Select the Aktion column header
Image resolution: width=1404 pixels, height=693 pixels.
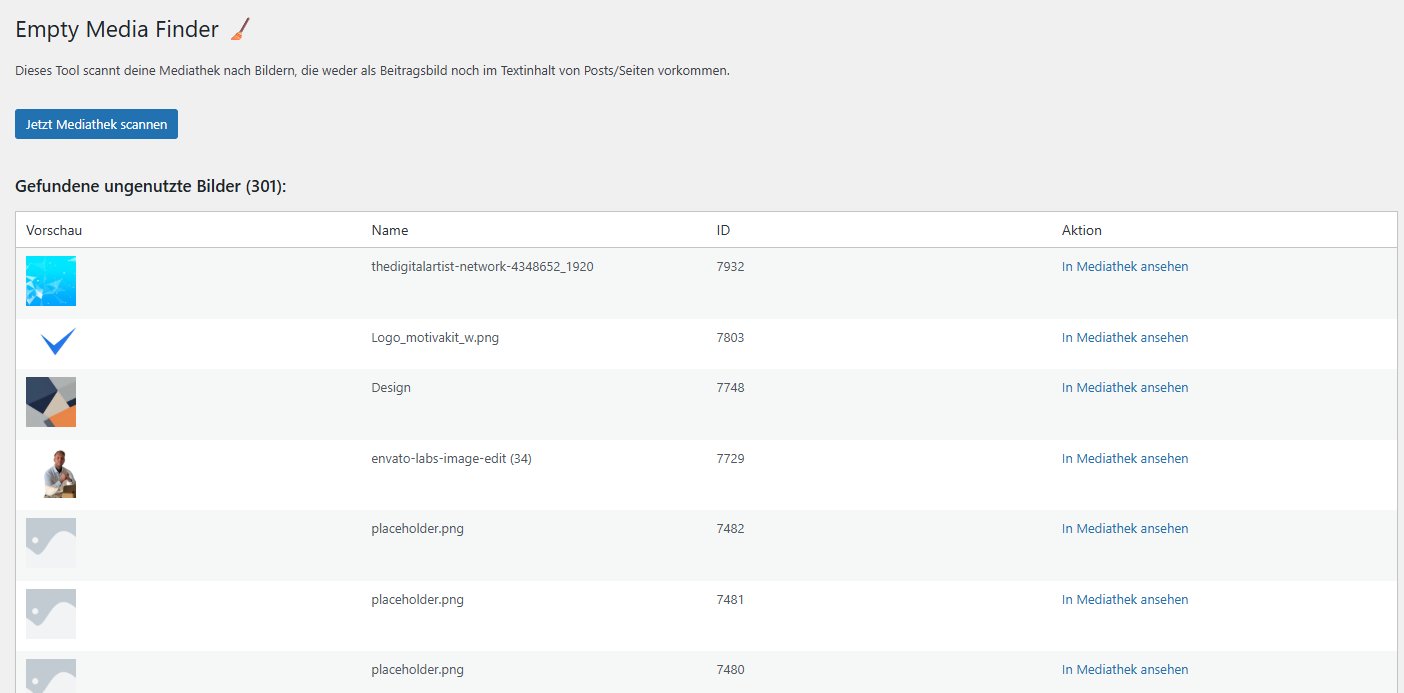[1081, 230]
